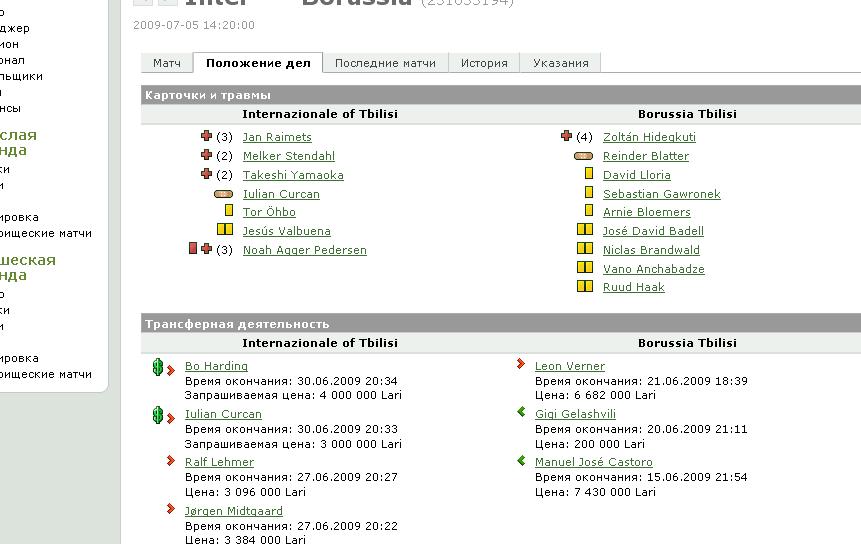
Task: Click Ralf Lehmer price 3 096 000 Lari
Action: [x=265, y=492]
